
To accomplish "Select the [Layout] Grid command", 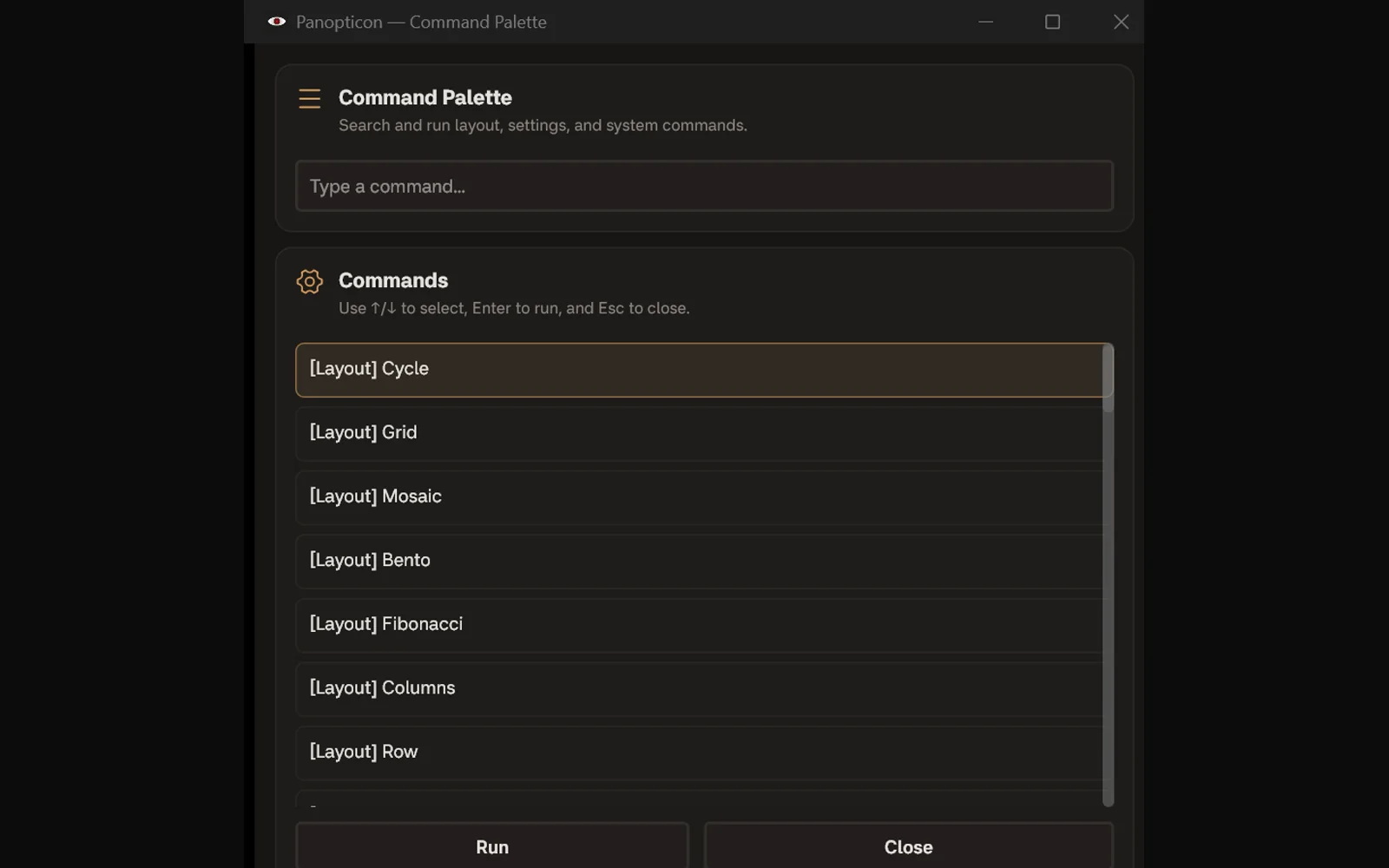I will pos(699,433).
